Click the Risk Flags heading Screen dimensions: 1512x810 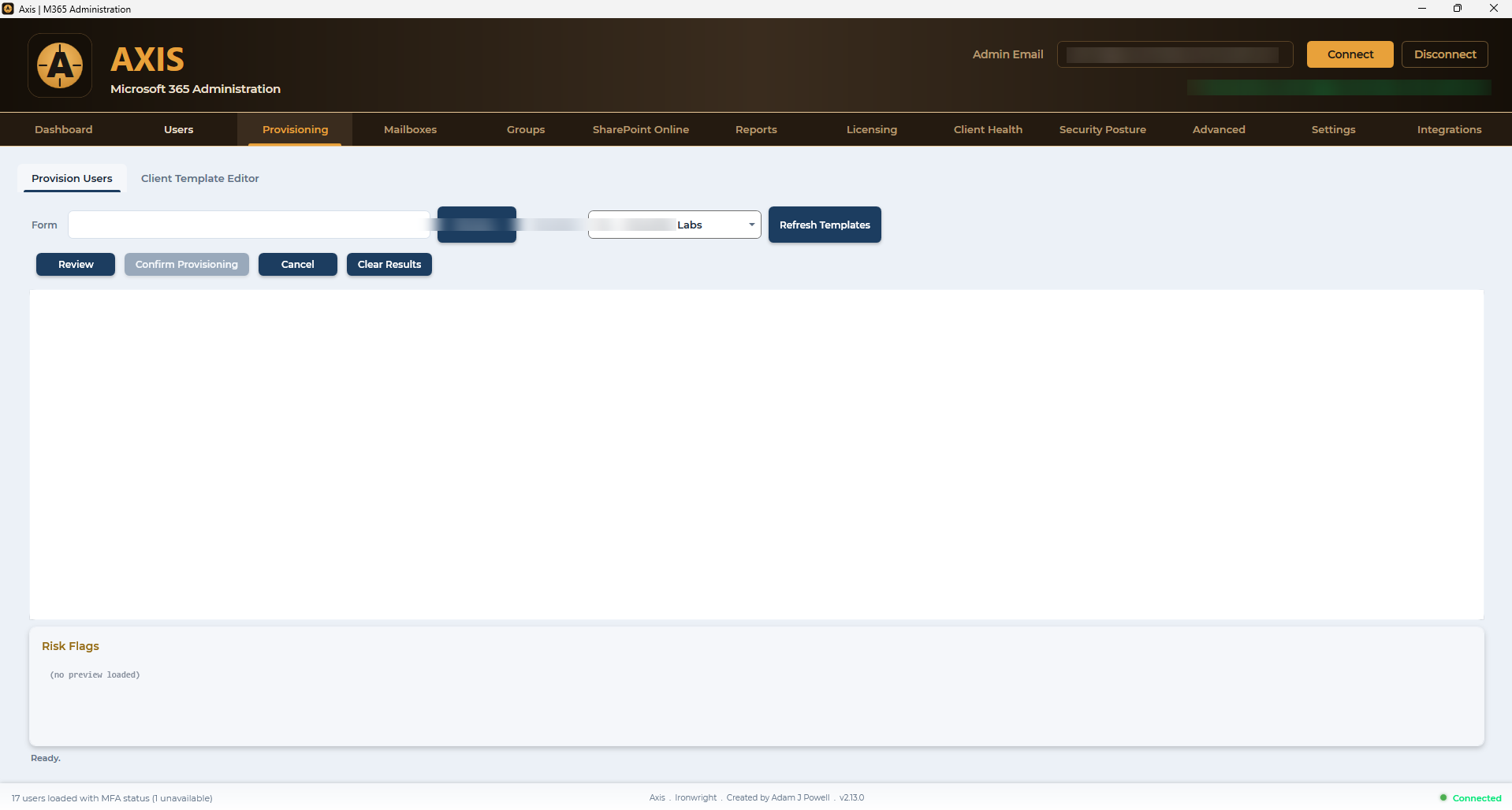click(x=70, y=646)
